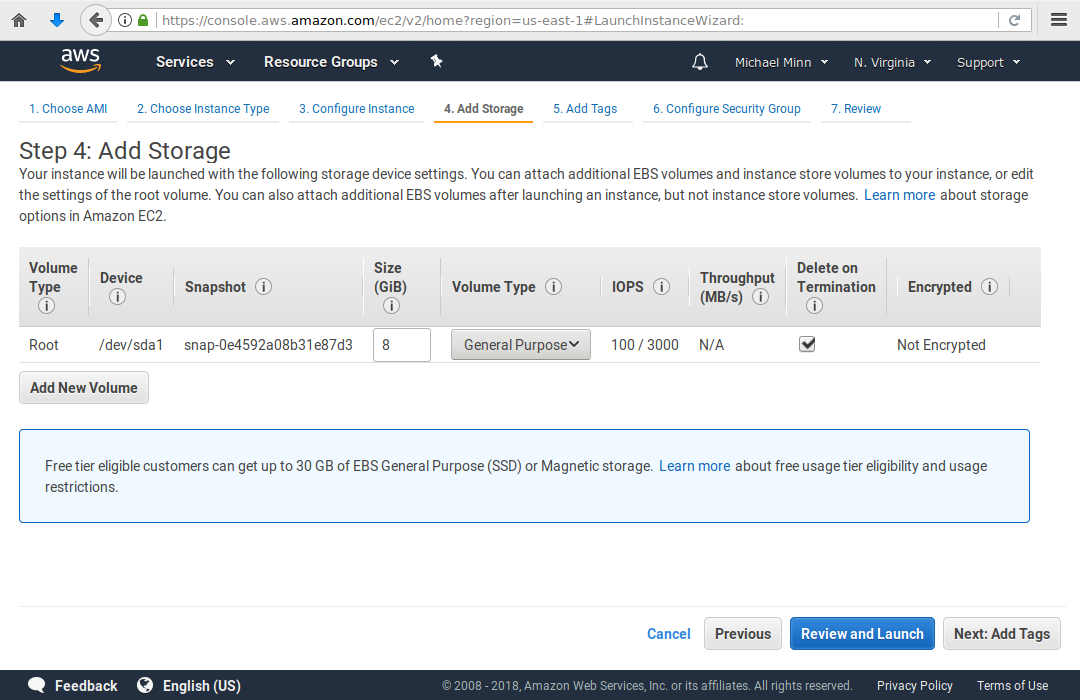Click the Add New Volume button
This screenshot has width=1080, height=700.
pos(84,388)
